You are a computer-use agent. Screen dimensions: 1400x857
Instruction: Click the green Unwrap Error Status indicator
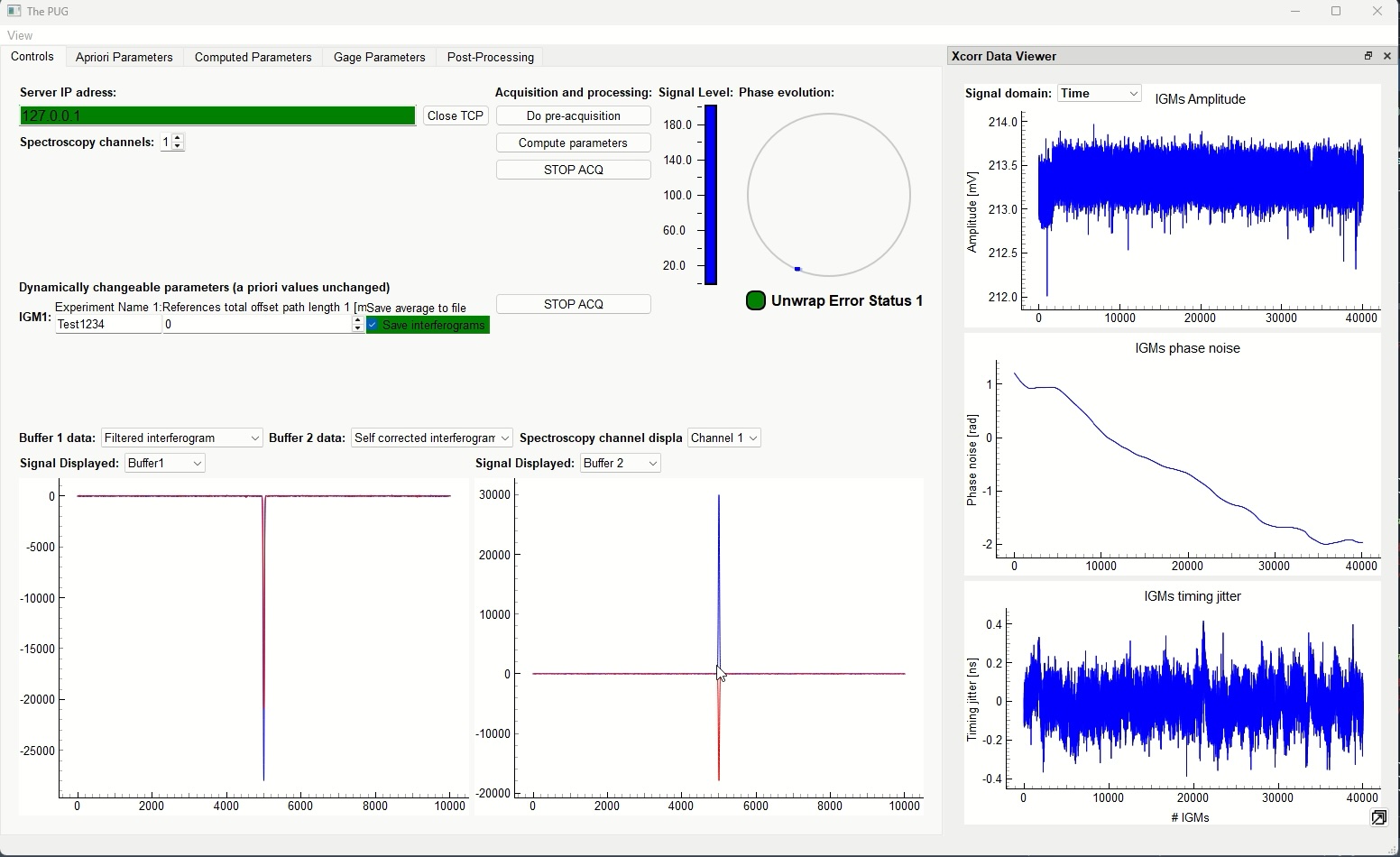point(756,300)
